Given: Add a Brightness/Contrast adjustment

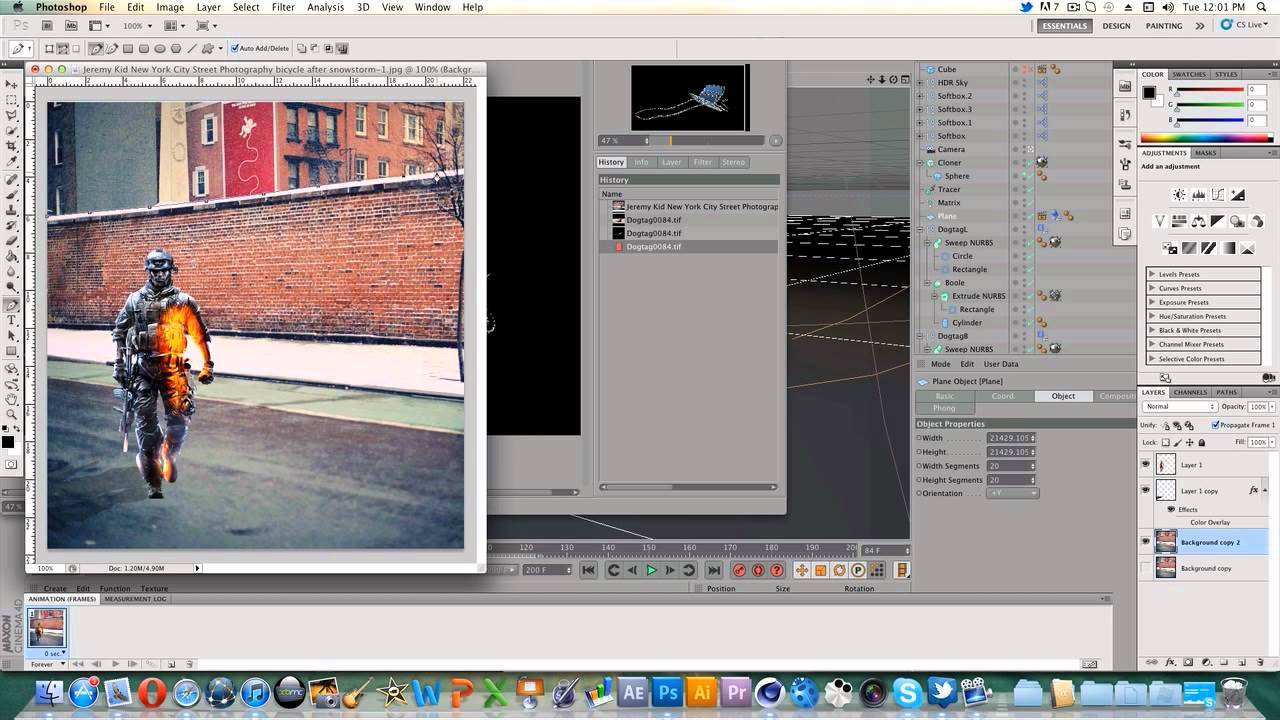Looking at the screenshot, I should [1179, 195].
